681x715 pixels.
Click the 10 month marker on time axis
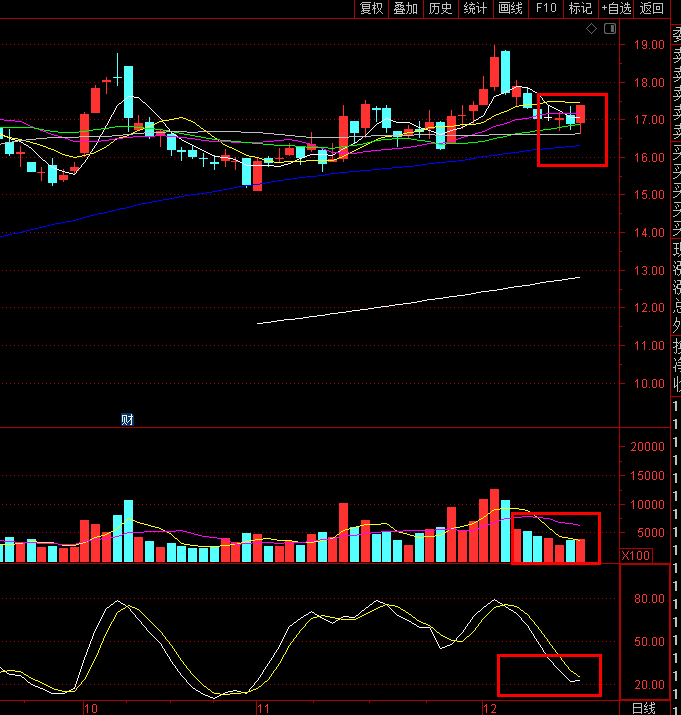coord(90,708)
